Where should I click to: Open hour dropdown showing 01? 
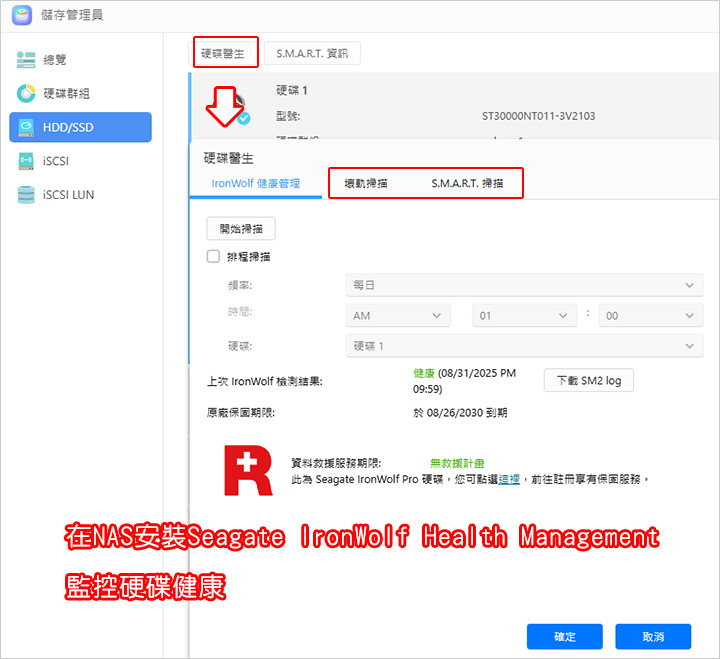[524, 315]
